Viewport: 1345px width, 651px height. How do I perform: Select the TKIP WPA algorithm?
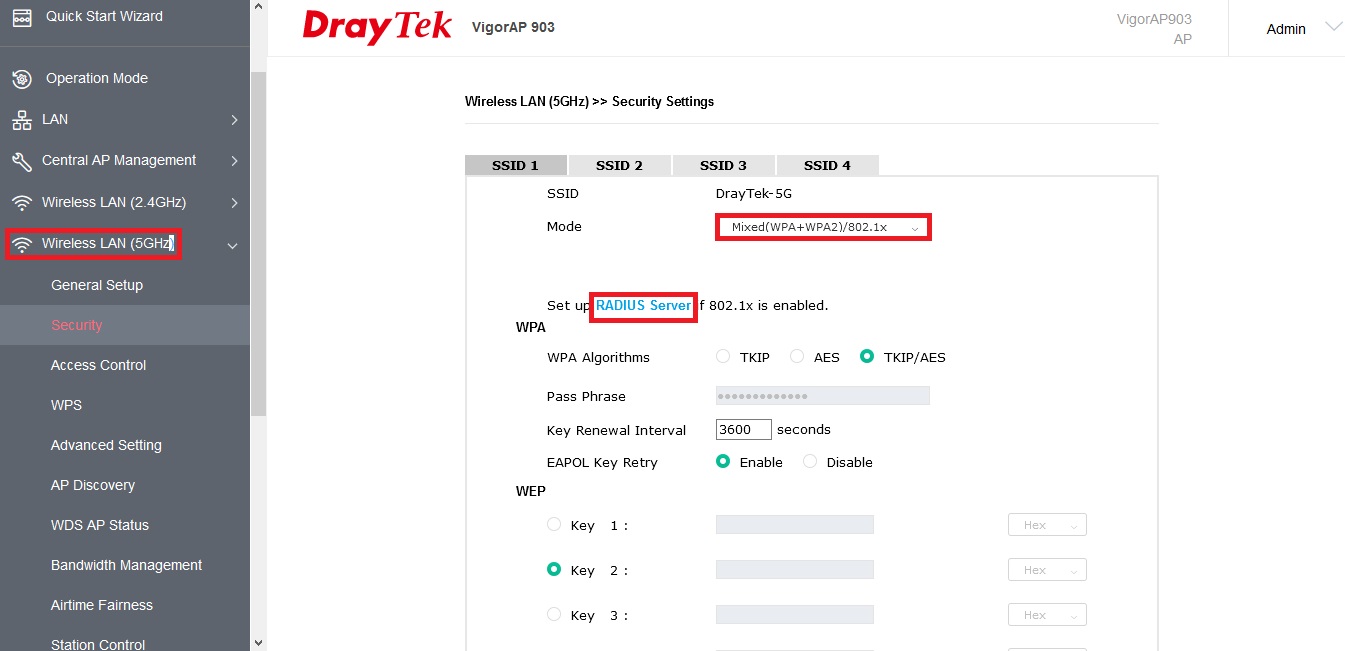(723, 357)
